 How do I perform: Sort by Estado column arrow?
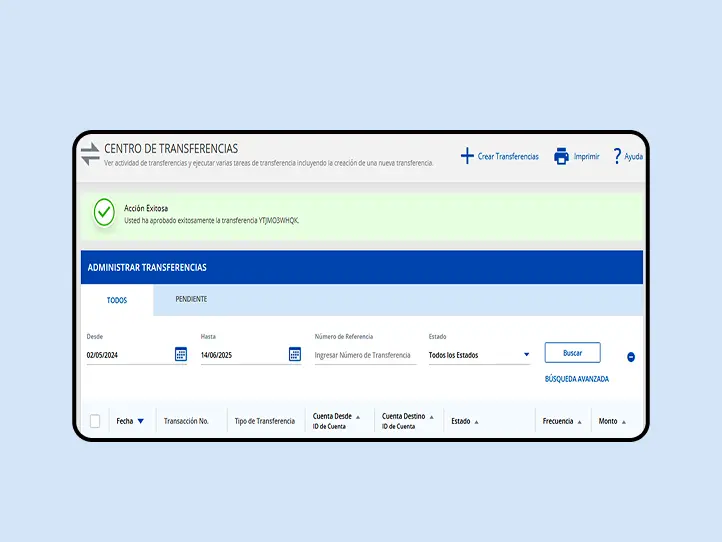coord(476,422)
